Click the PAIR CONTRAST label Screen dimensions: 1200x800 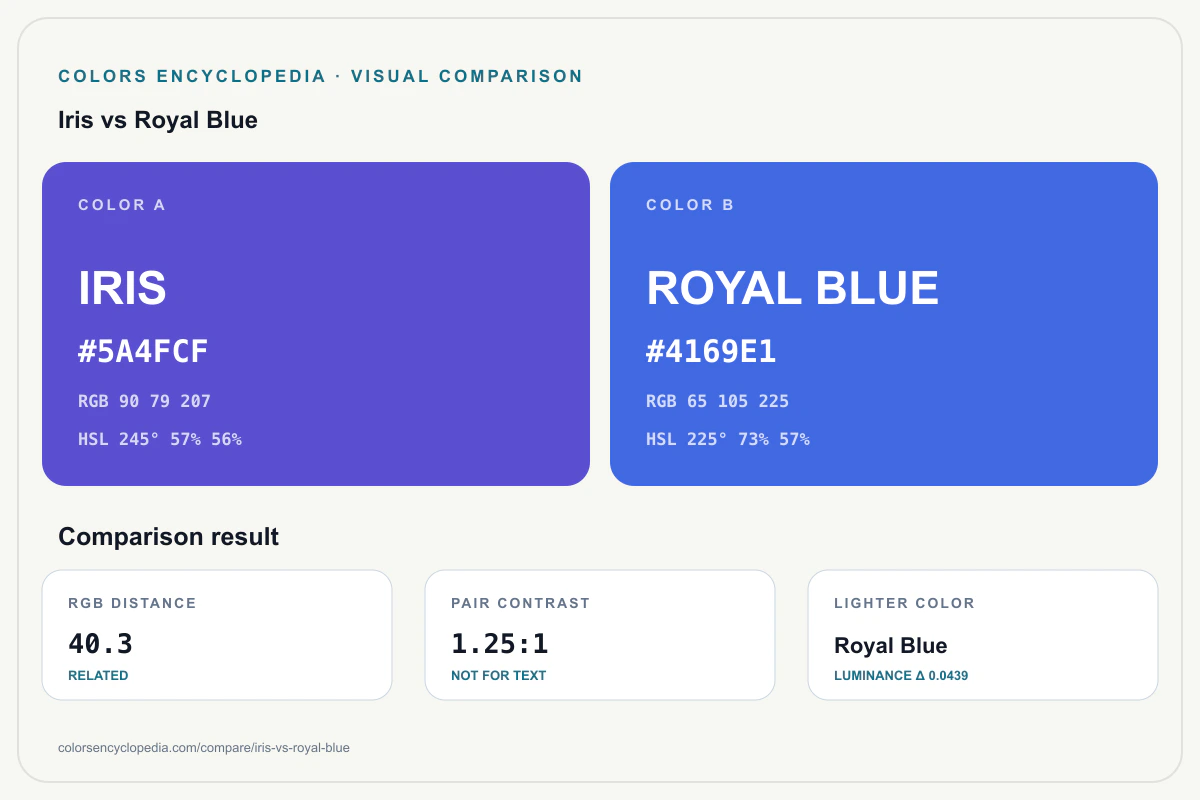(520, 603)
